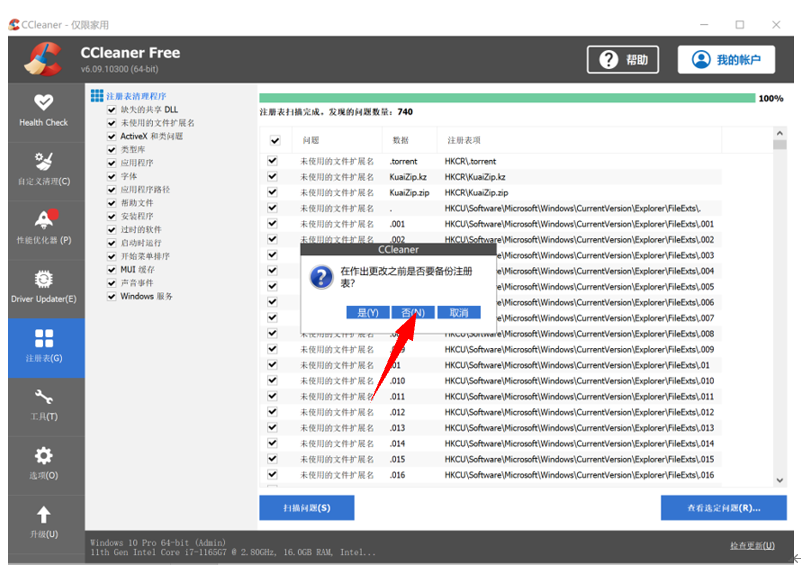Uncheck the .torrent row checkbox

click(272, 161)
